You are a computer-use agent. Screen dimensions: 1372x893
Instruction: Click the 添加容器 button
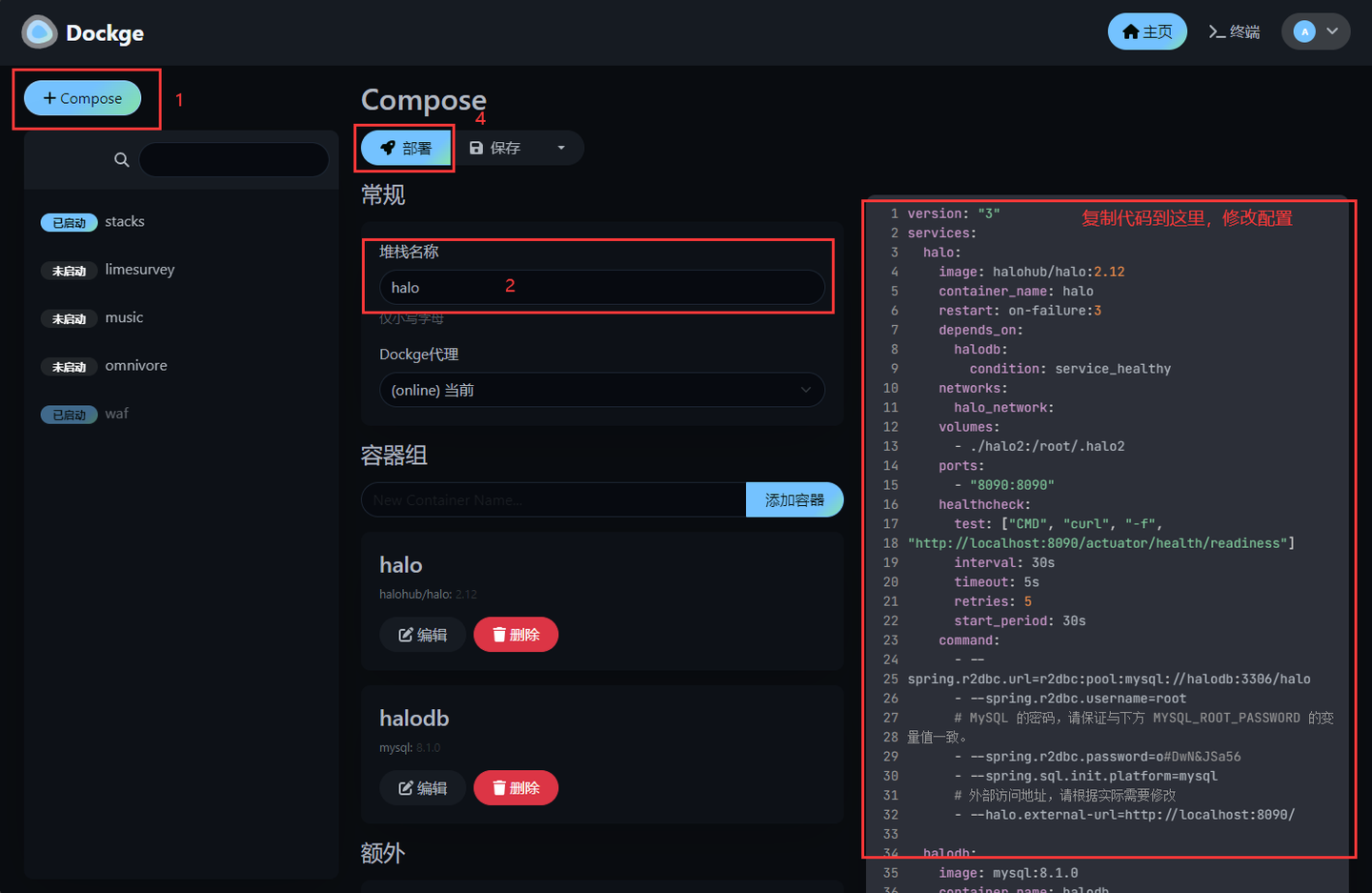click(795, 499)
